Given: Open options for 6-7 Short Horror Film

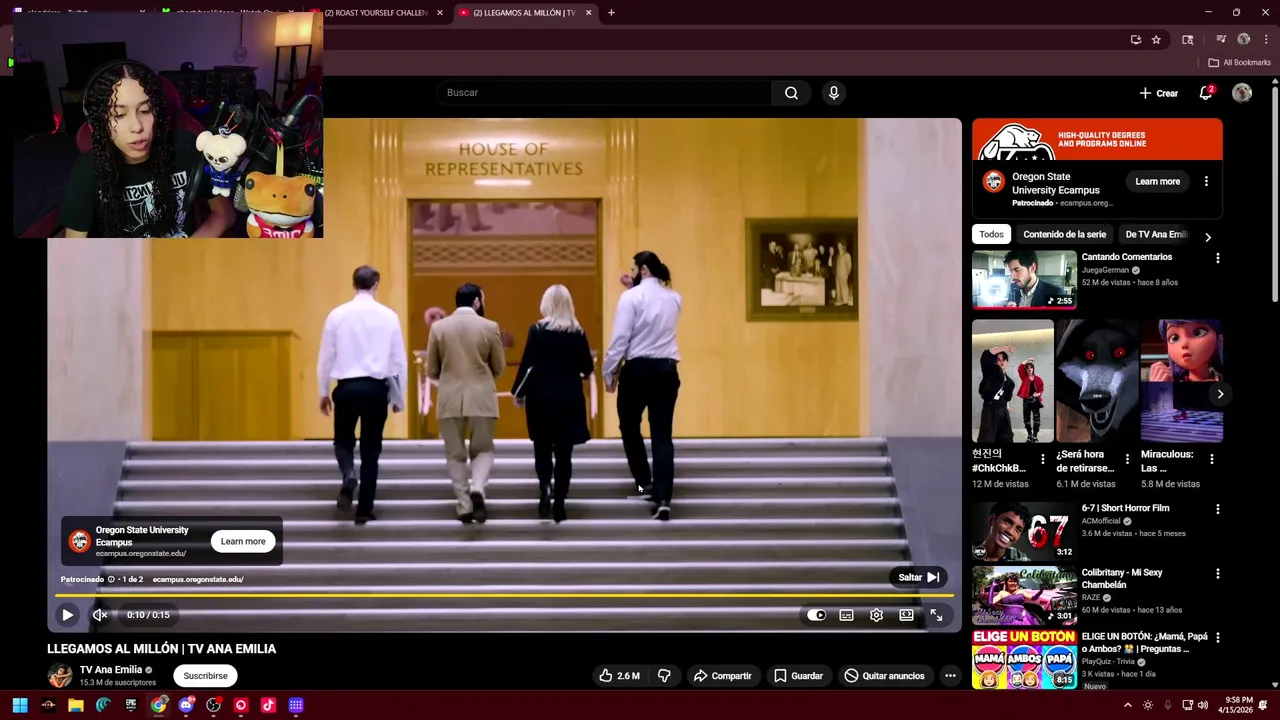Looking at the screenshot, I should 1217,509.
